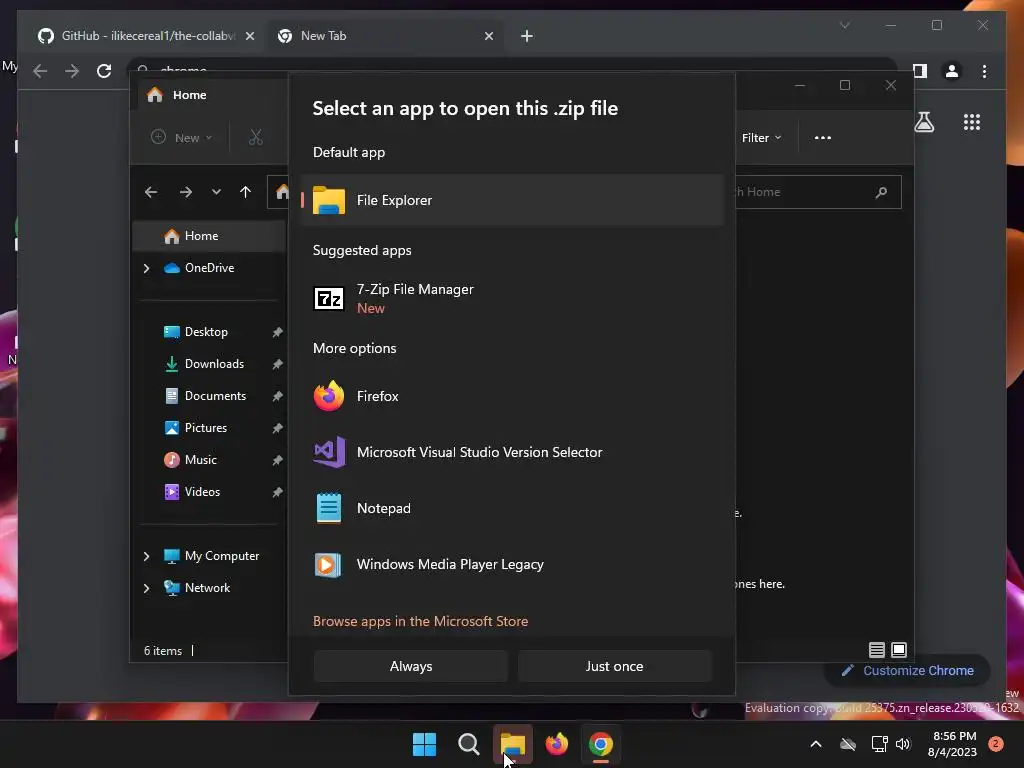The image size is (1024, 768).
Task: Open the New dropdown in File Explorer toolbar
Action: tap(182, 138)
